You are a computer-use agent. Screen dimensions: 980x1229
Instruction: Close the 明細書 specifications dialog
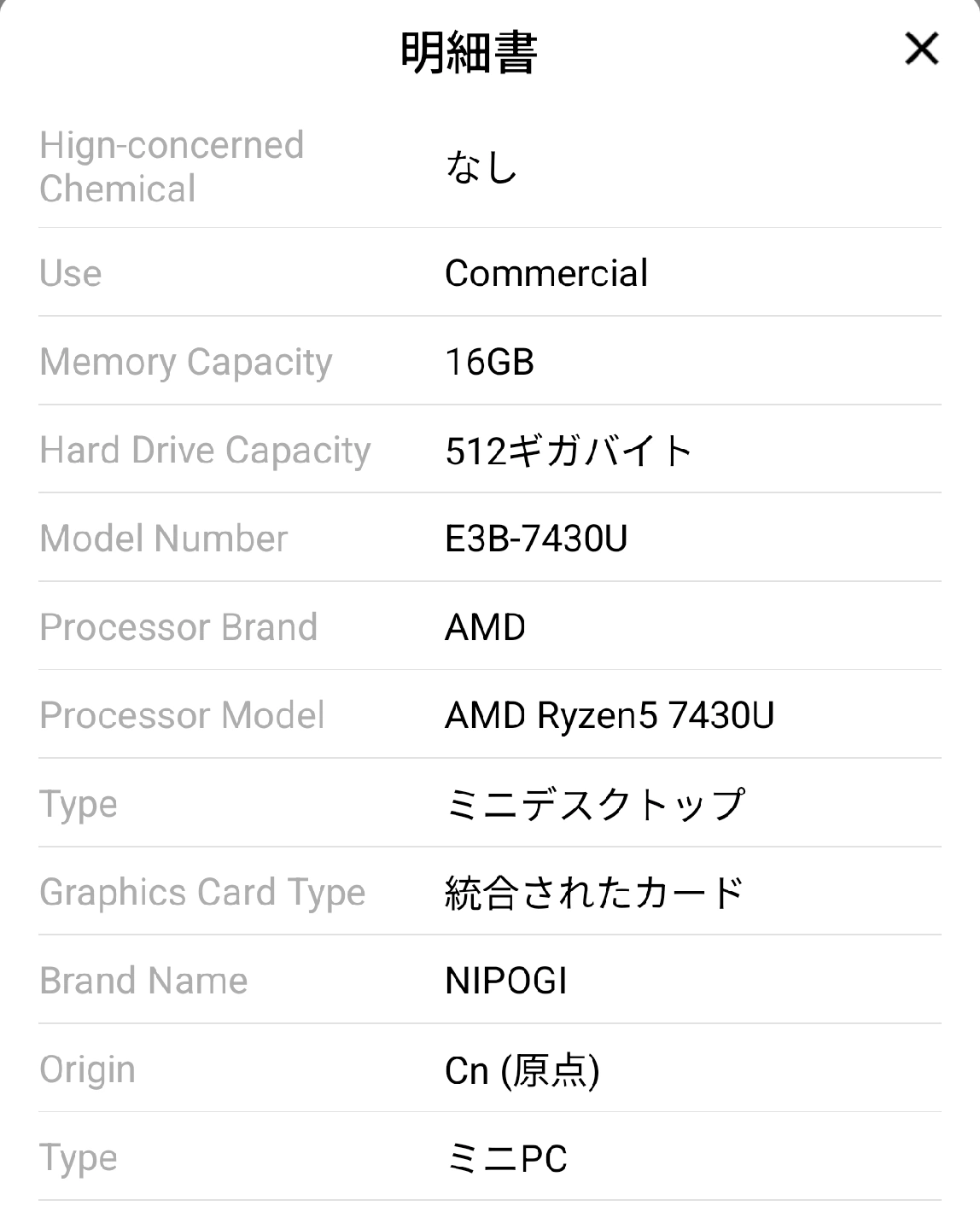point(921,50)
